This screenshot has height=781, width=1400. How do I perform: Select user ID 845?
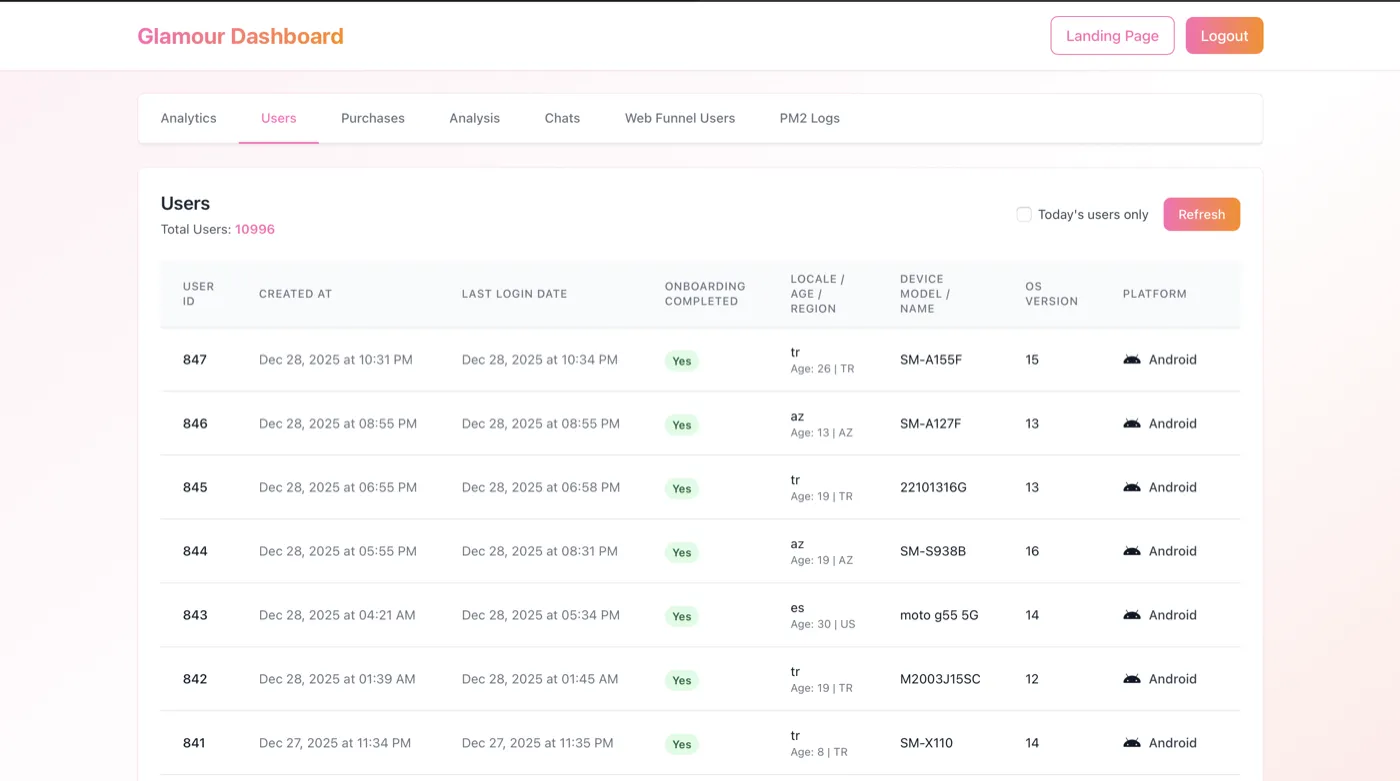[195, 488]
